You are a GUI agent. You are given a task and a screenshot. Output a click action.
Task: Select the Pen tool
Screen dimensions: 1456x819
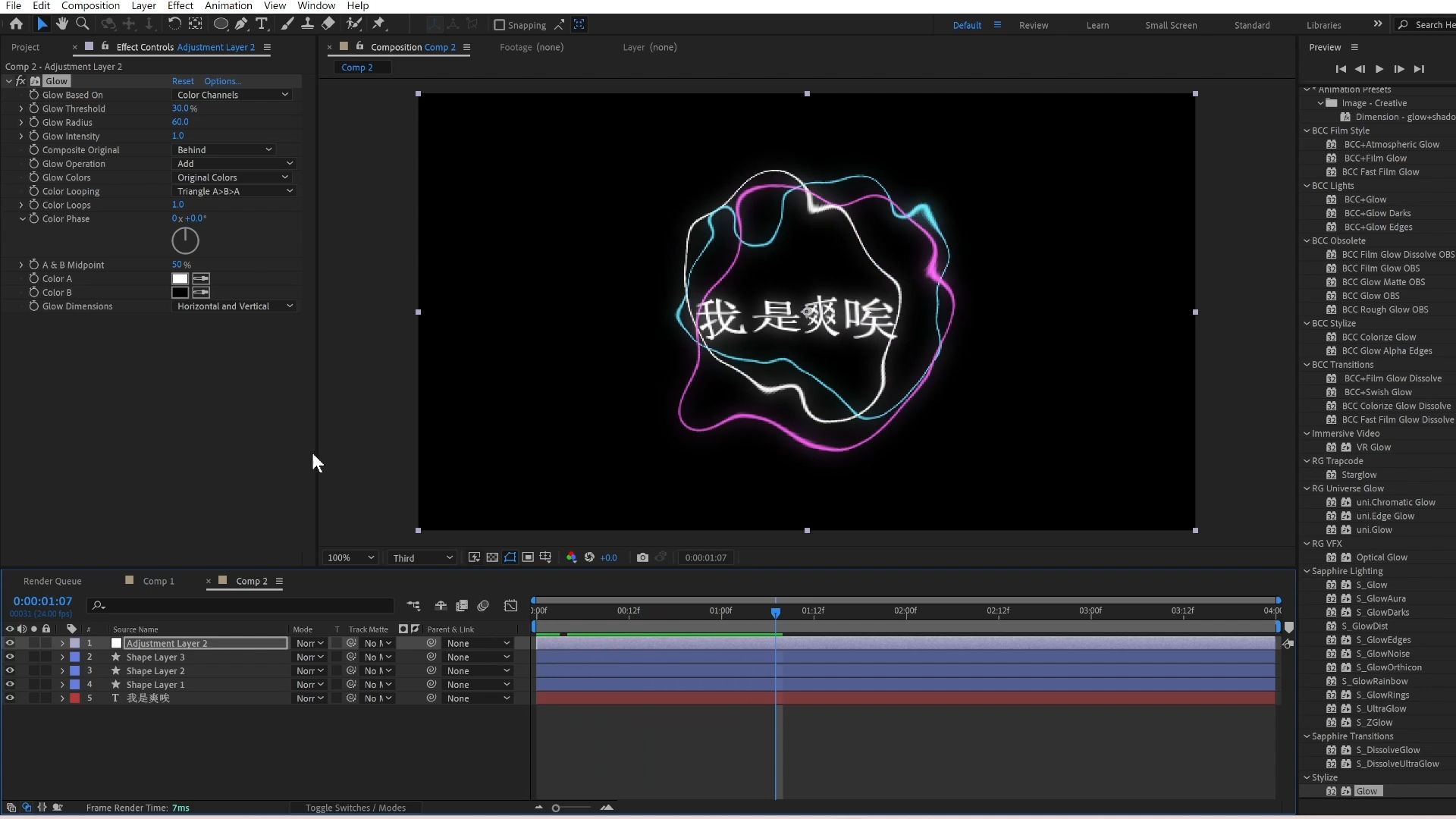[241, 24]
